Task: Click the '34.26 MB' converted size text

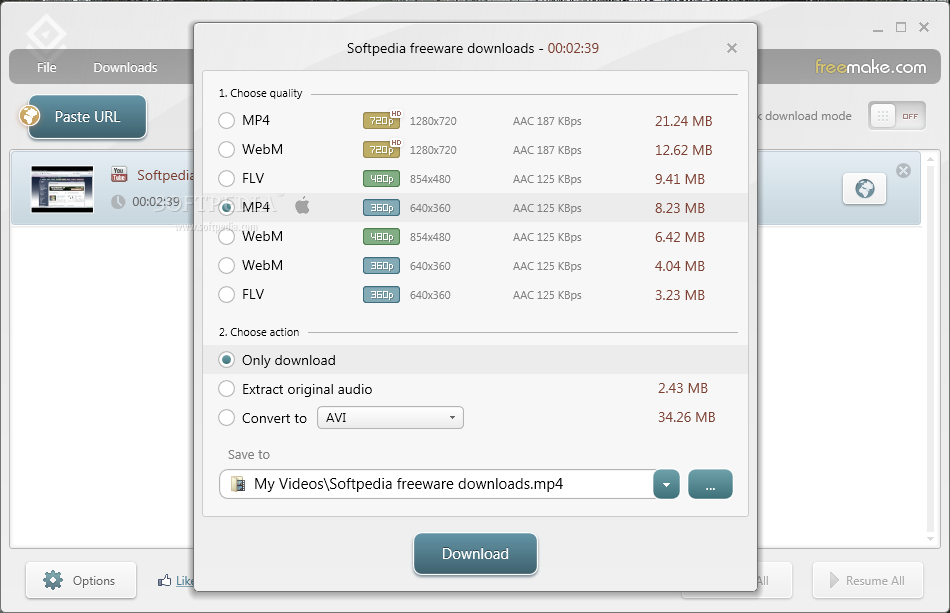Action: (686, 417)
